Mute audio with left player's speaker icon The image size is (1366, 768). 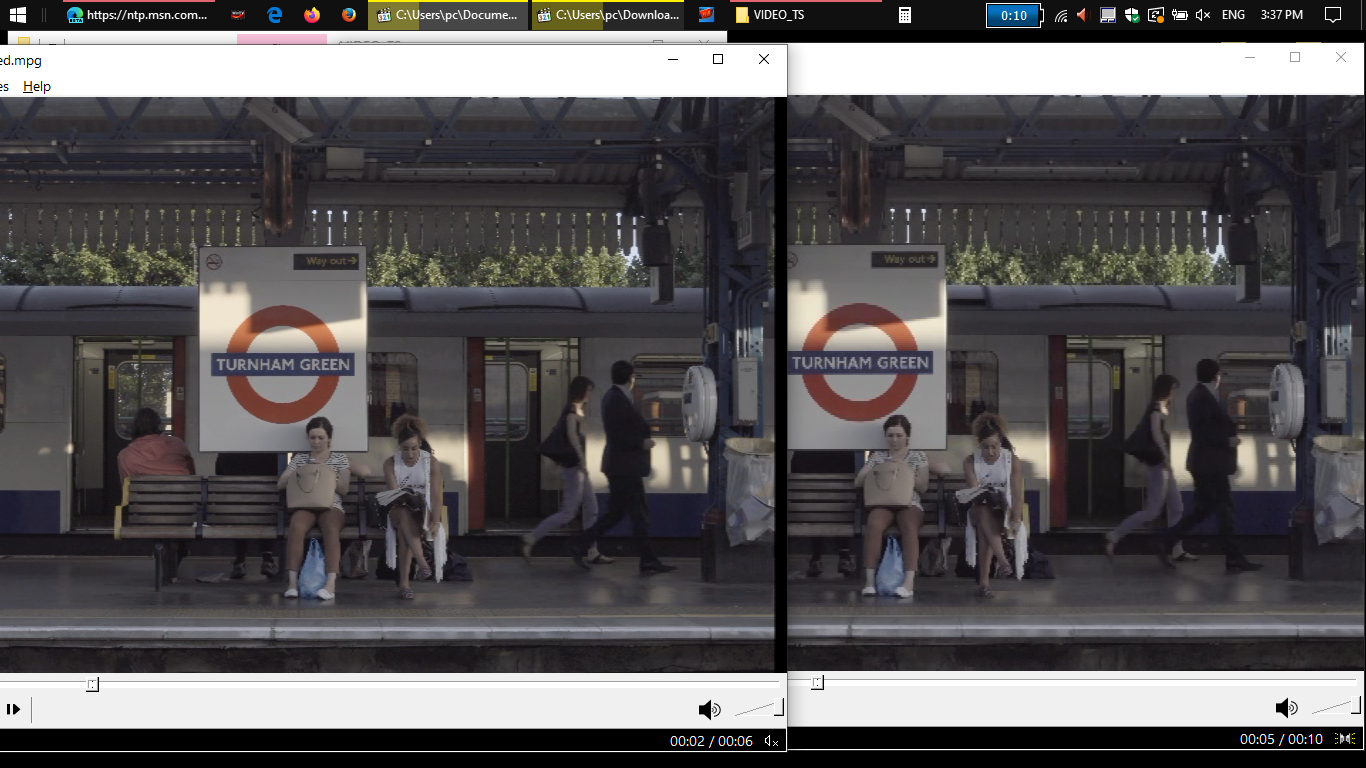click(709, 710)
